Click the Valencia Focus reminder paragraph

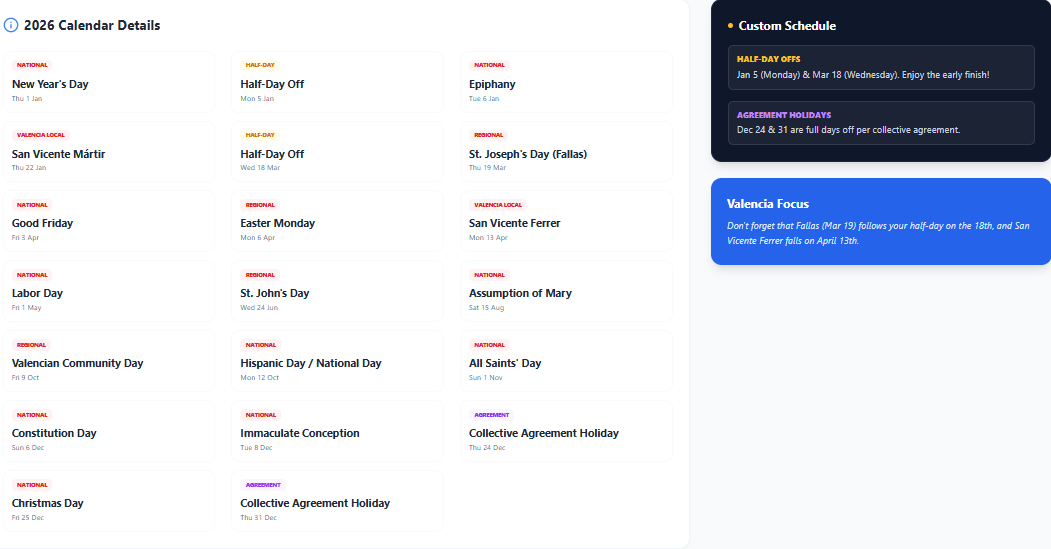pos(878,233)
